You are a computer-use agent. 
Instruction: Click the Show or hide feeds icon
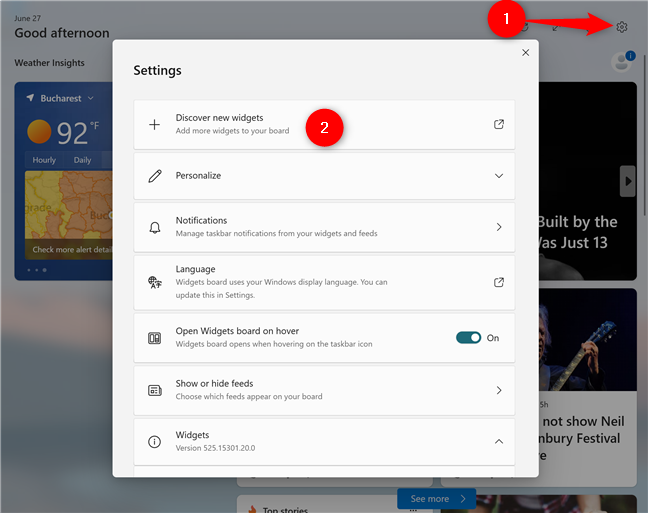point(155,390)
